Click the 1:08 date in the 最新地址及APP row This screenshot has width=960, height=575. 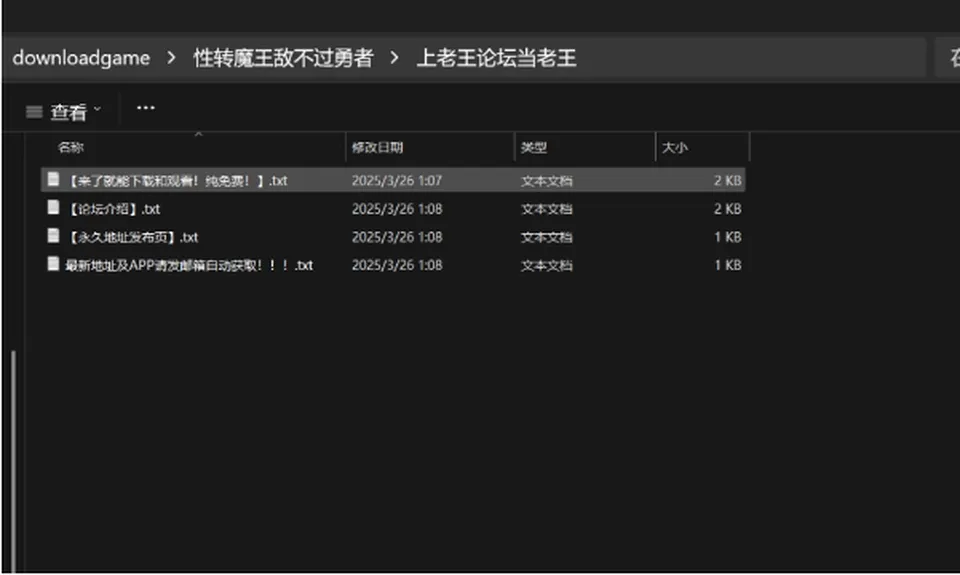[x=397, y=265]
